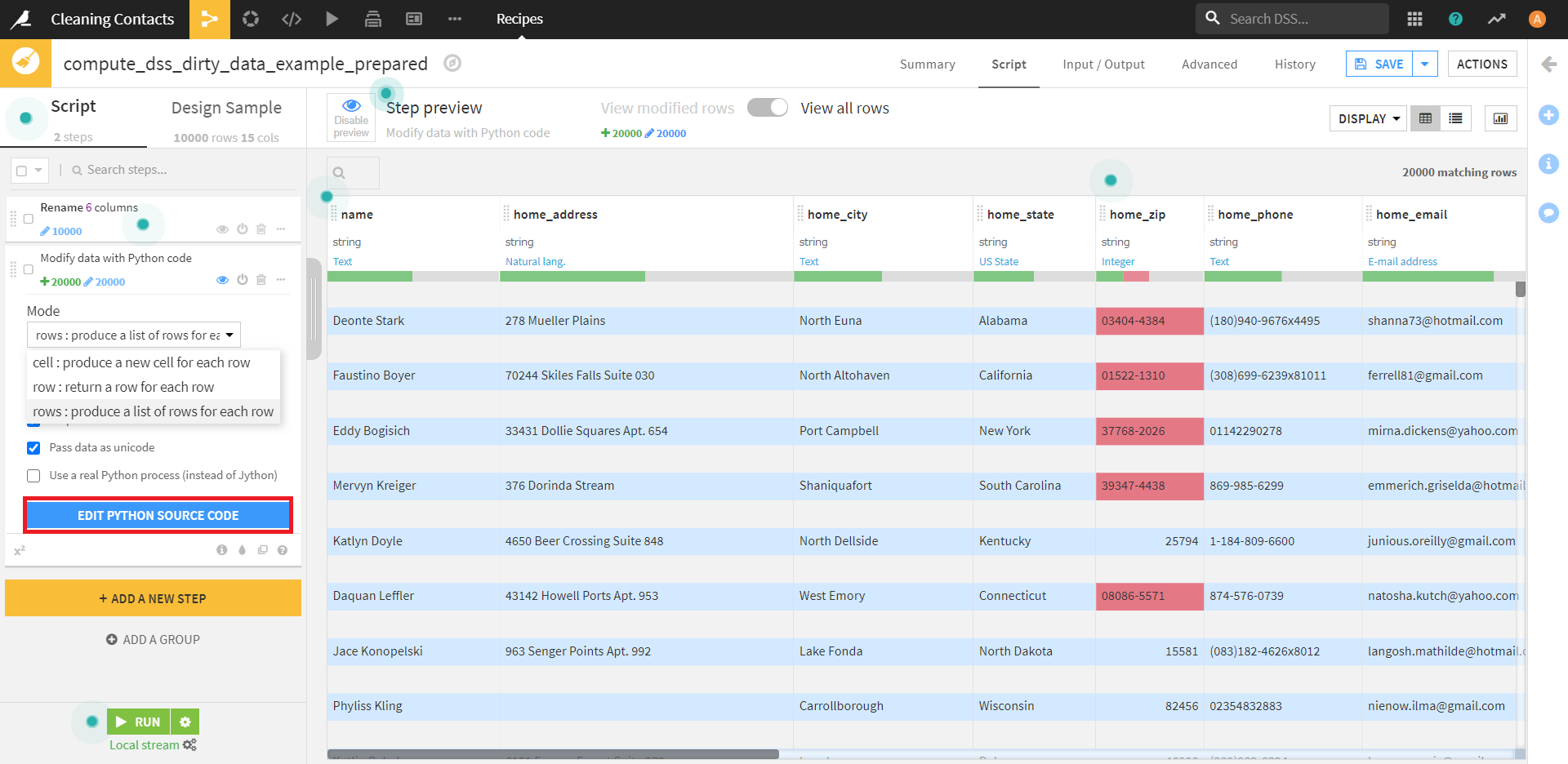Screen dimensions: 1568x764
Task: Click the duplicate step icon in footer
Action: tap(262, 550)
